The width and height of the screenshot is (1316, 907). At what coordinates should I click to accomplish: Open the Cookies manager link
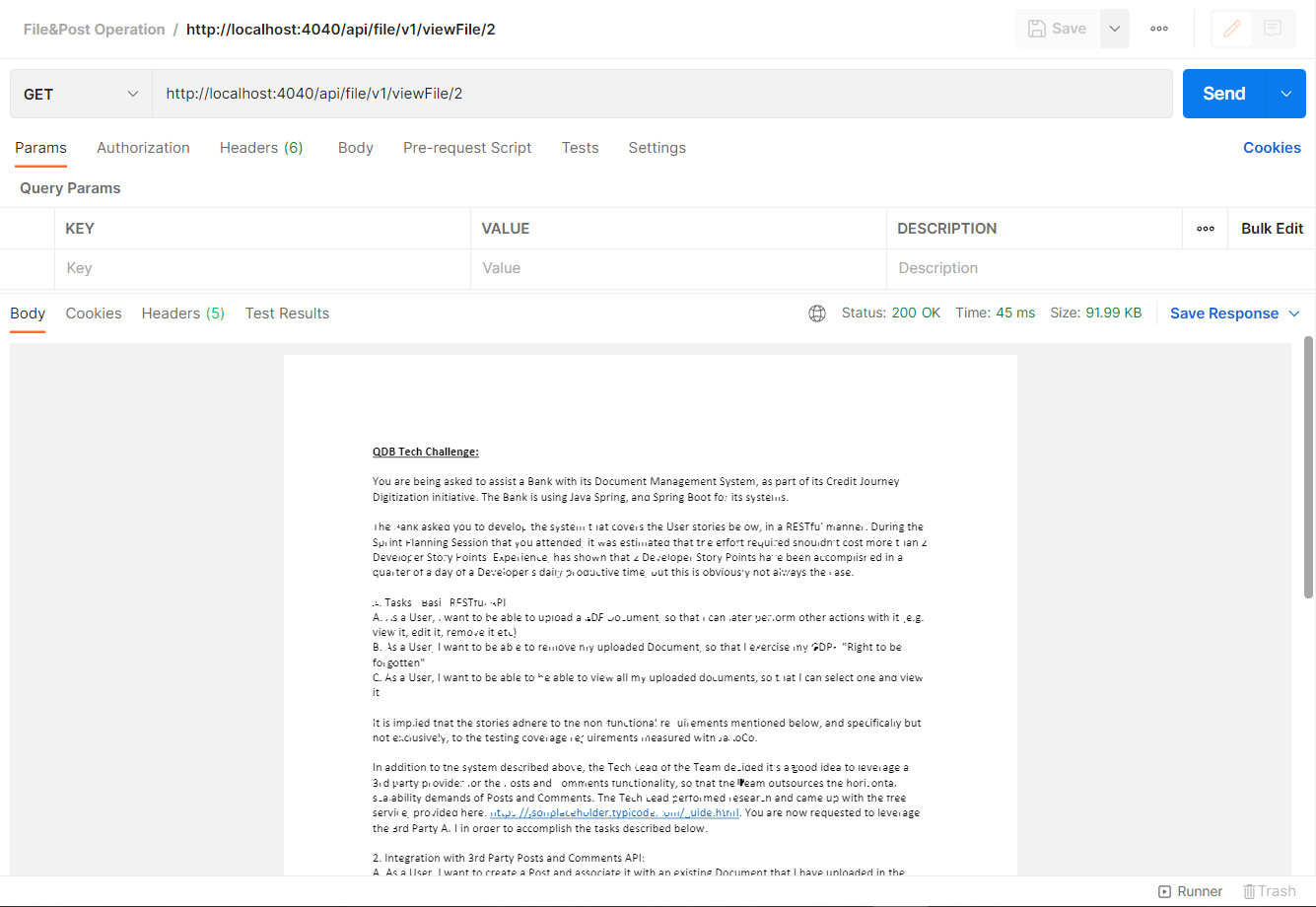[1272, 147]
